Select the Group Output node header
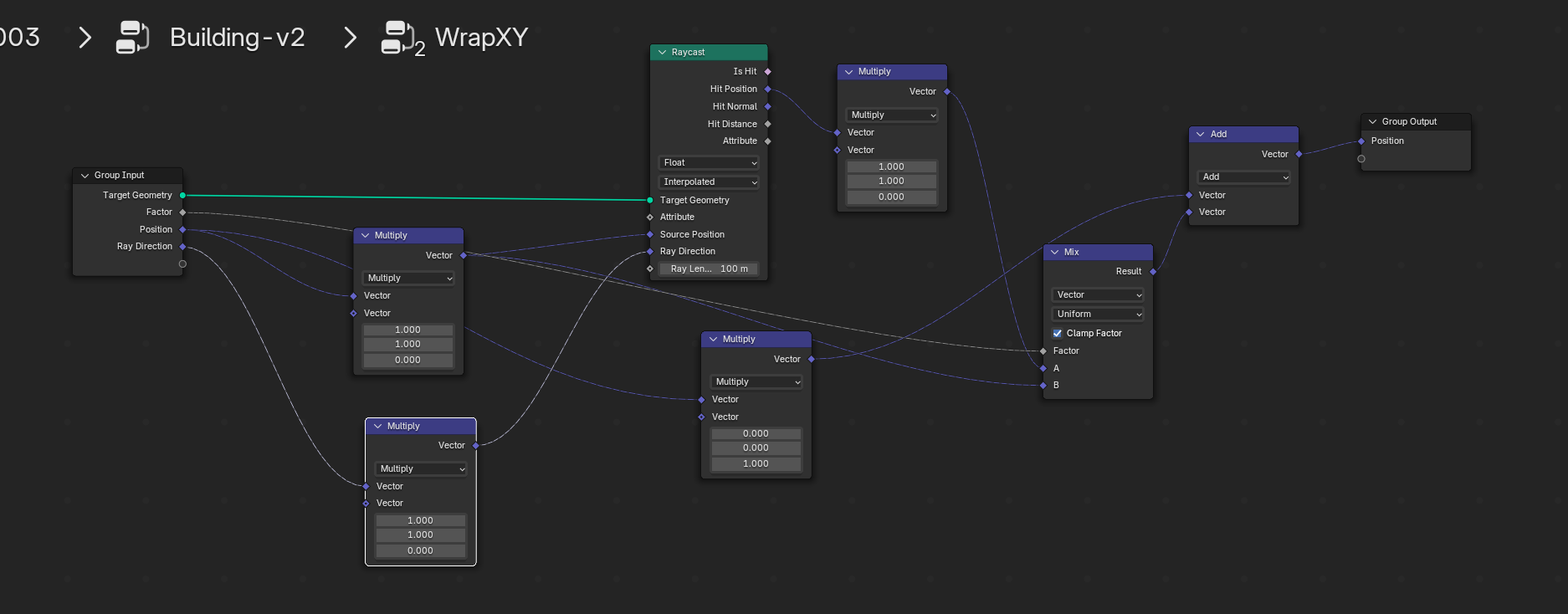 [1416, 122]
